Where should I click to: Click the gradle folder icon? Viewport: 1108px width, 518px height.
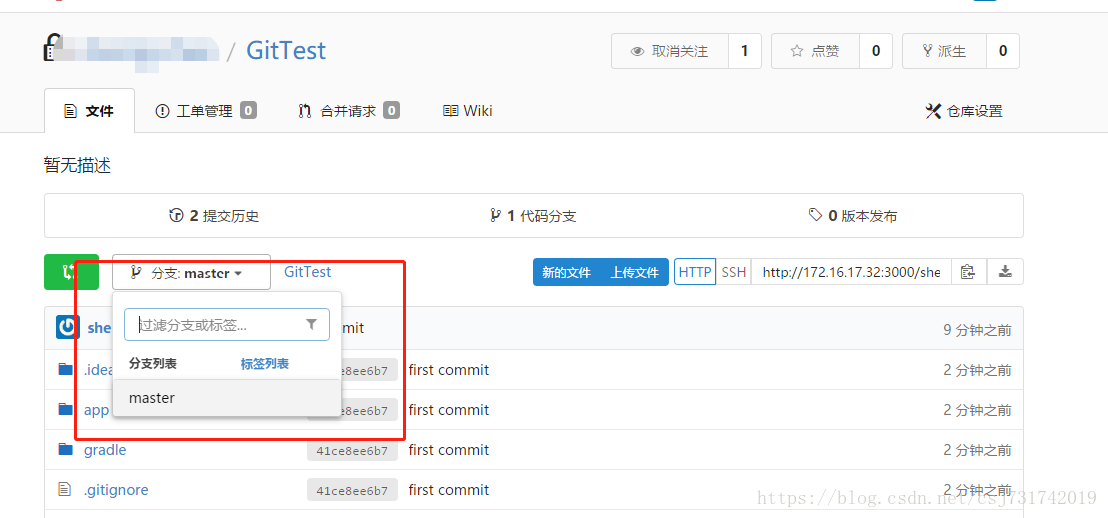point(66,449)
